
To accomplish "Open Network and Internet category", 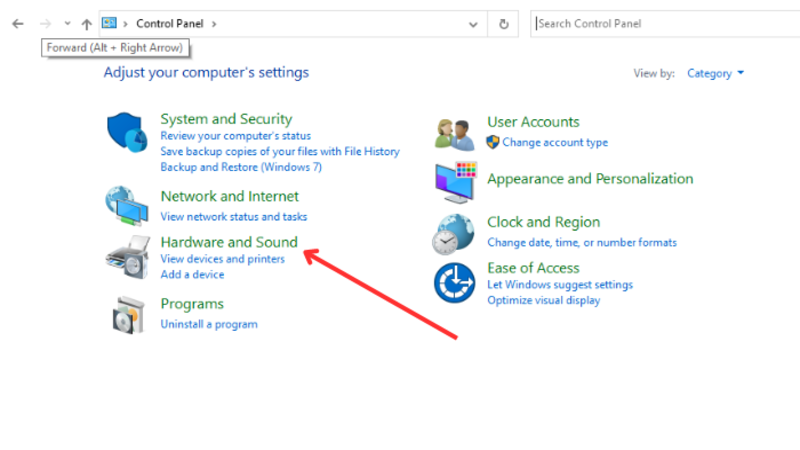I will [x=230, y=196].
